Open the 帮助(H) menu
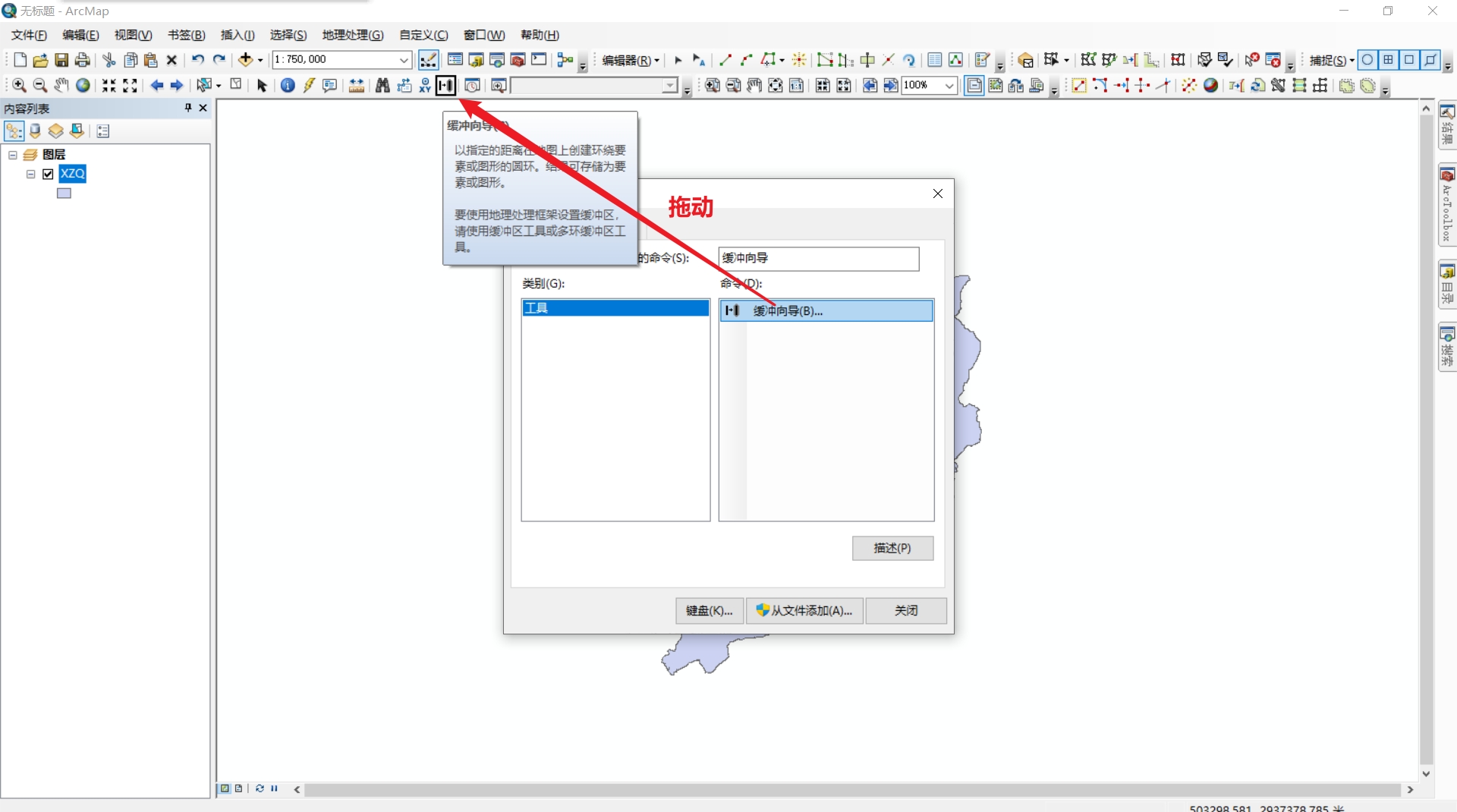Image resolution: width=1457 pixels, height=812 pixels. 540,35
